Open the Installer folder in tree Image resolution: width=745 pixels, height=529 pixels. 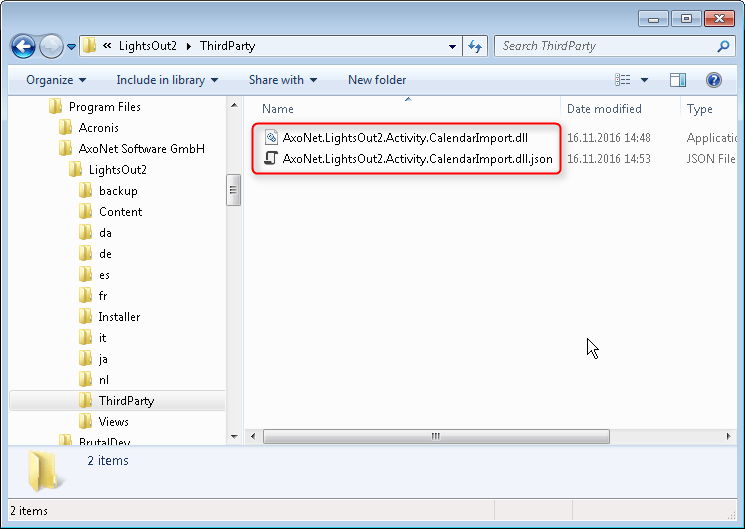coord(119,317)
